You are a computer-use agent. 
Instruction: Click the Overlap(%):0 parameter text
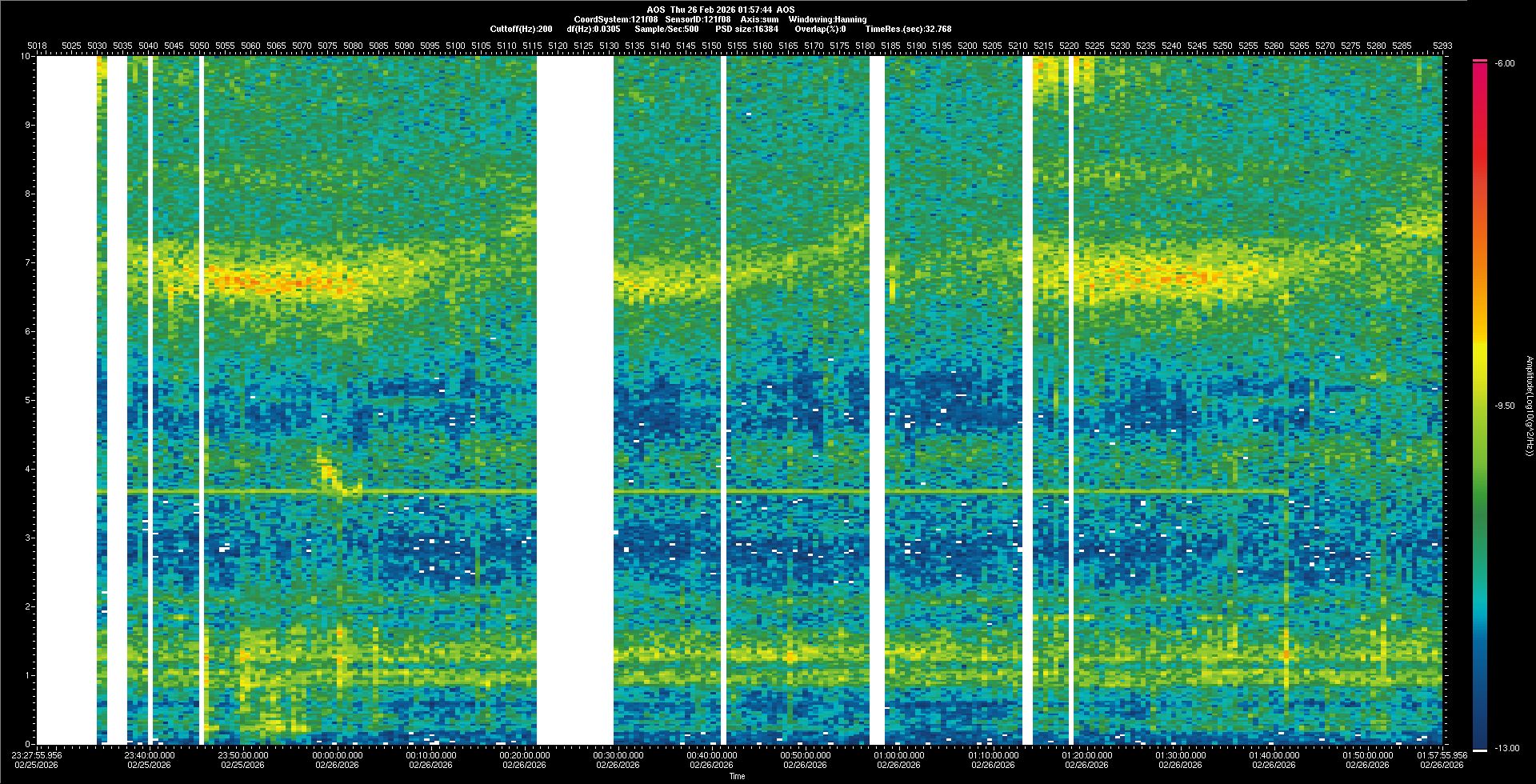(x=820, y=29)
